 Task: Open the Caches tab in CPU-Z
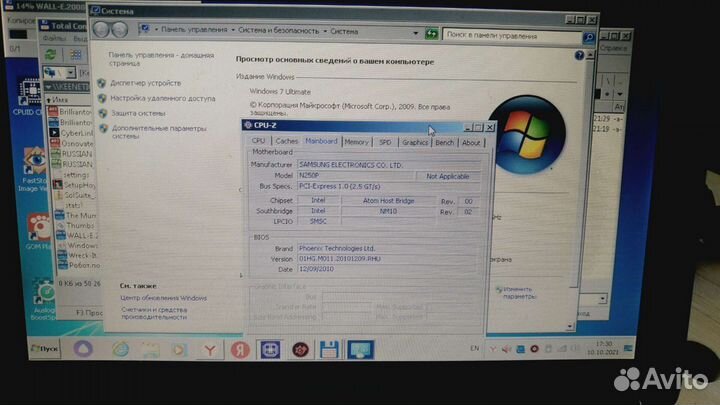287,141
